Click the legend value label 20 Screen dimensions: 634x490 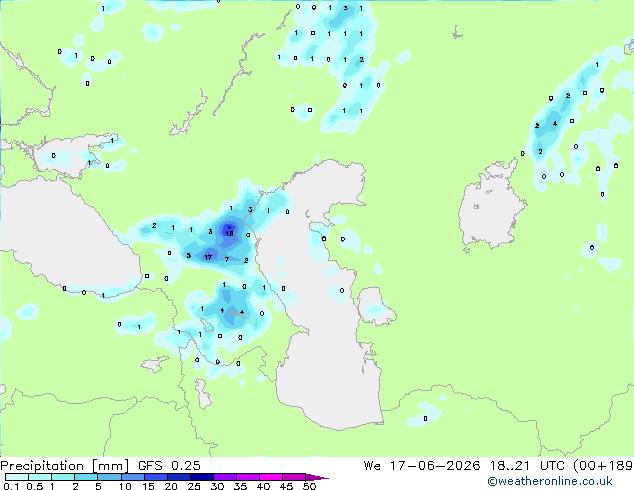click(171, 486)
